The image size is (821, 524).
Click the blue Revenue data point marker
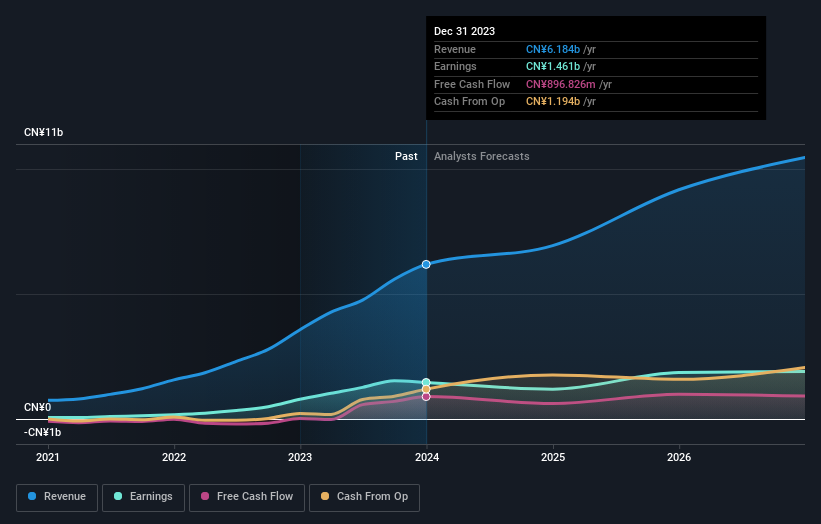tap(426, 264)
